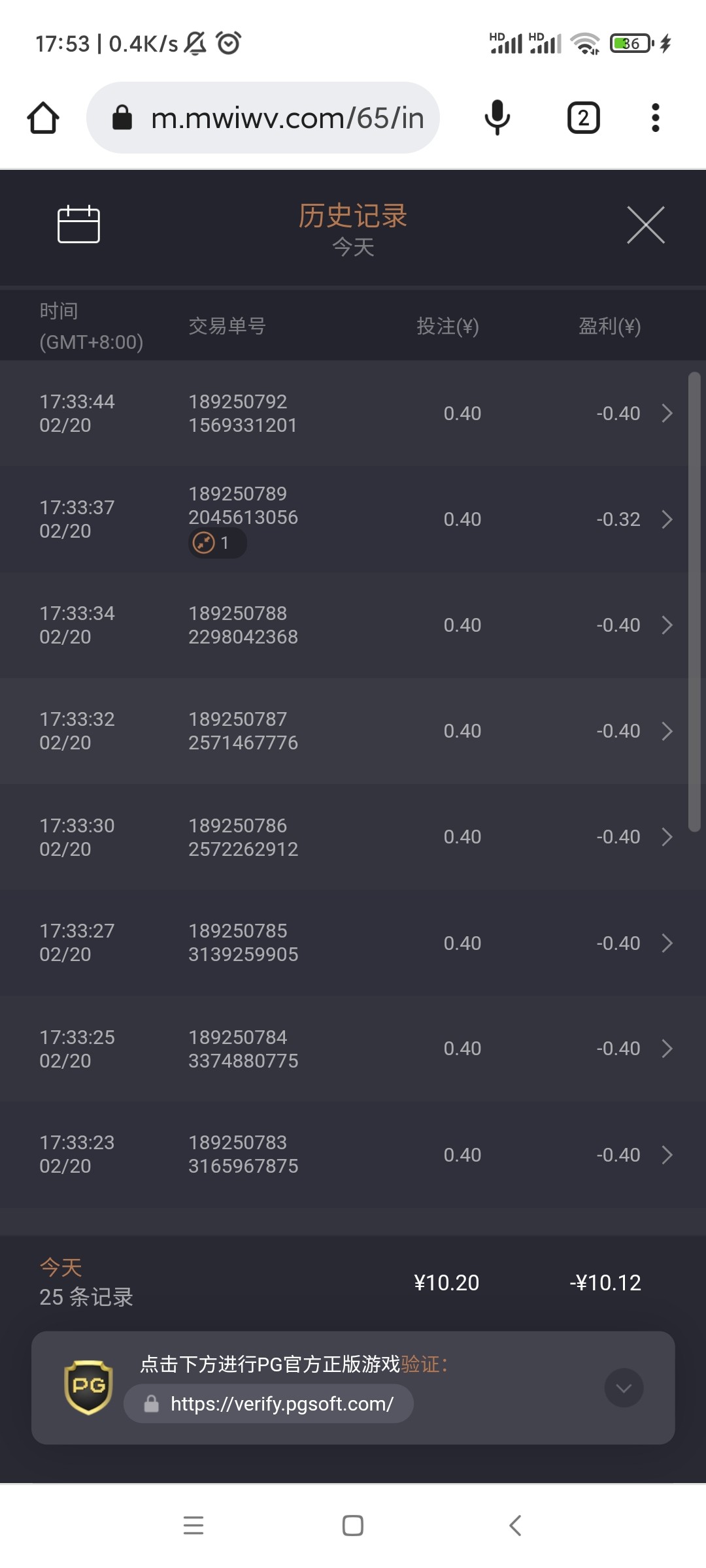Collapse the PG verification banner
Image resolution: width=706 pixels, height=1568 pixels.
(624, 1388)
